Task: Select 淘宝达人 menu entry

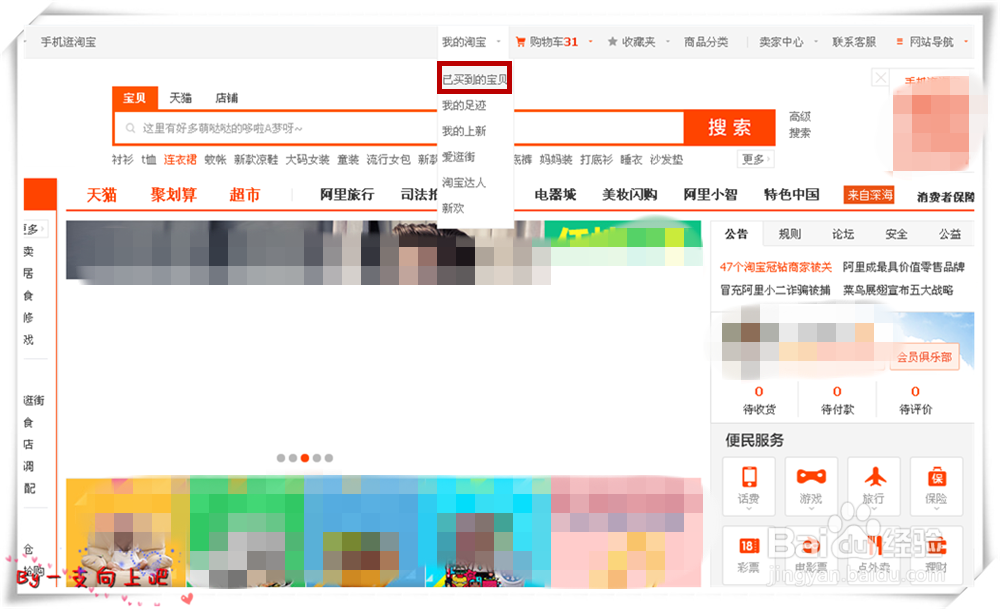Action: [464, 182]
